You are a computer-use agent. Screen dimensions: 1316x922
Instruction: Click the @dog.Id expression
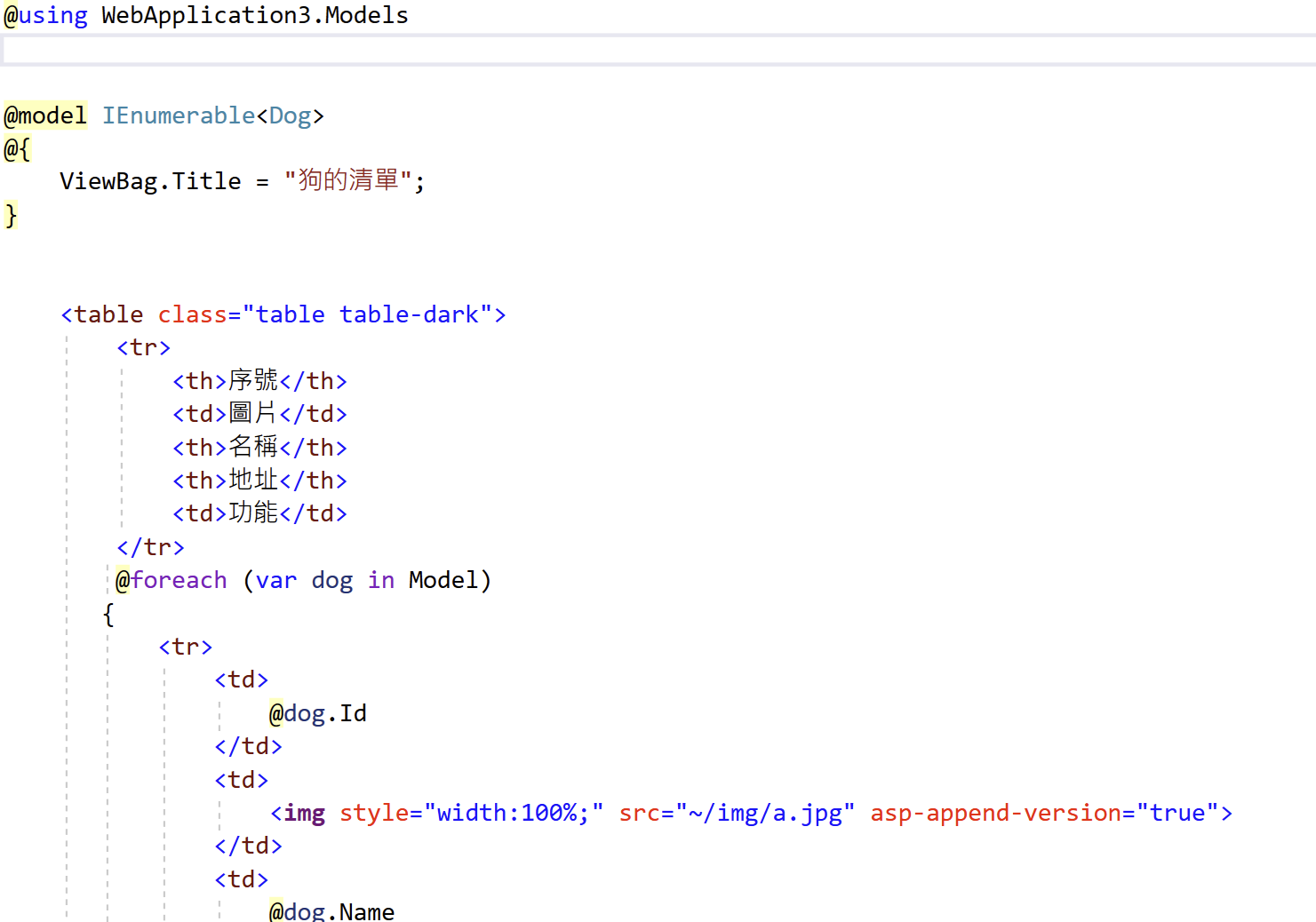(x=318, y=712)
